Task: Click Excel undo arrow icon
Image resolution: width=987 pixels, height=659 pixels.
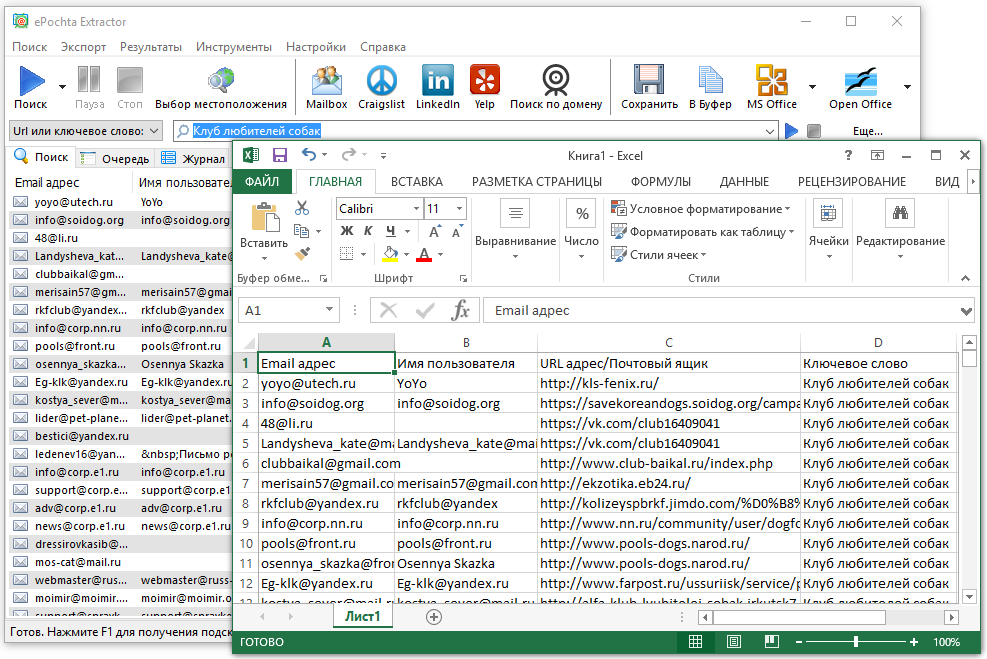Action: pyautogui.click(x=308, y=154)
